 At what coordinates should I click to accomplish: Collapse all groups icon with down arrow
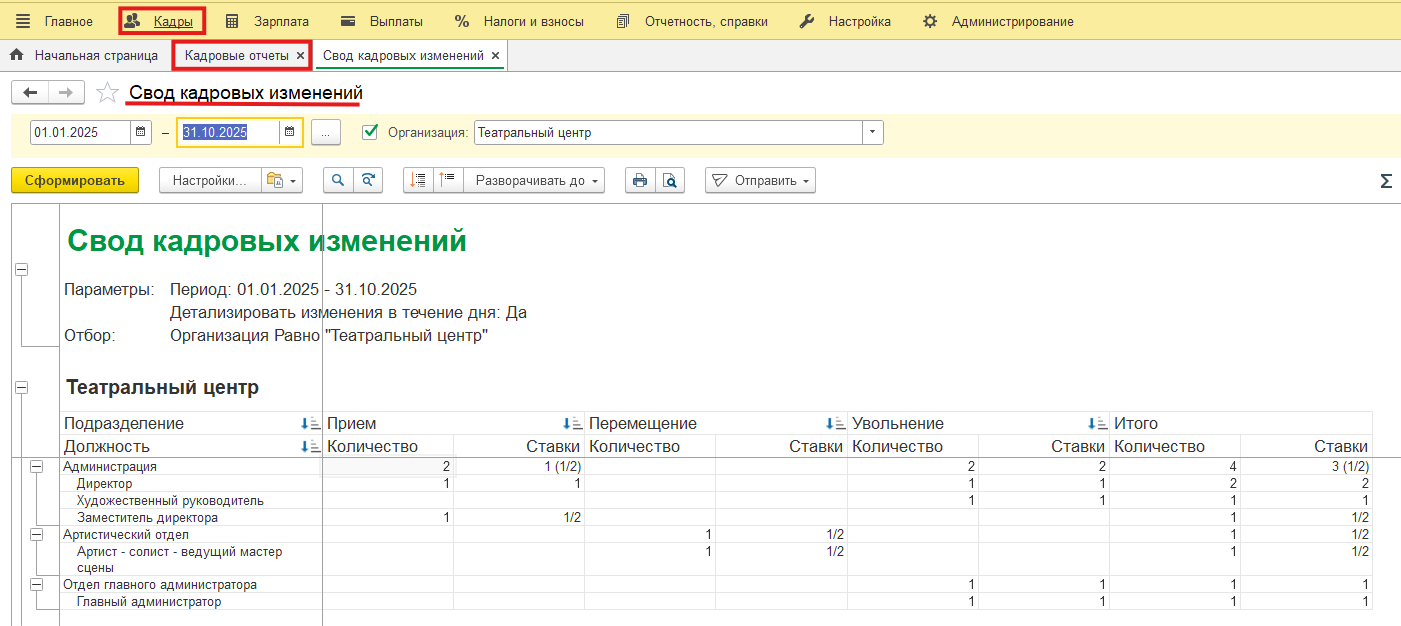tap(418, 181)
